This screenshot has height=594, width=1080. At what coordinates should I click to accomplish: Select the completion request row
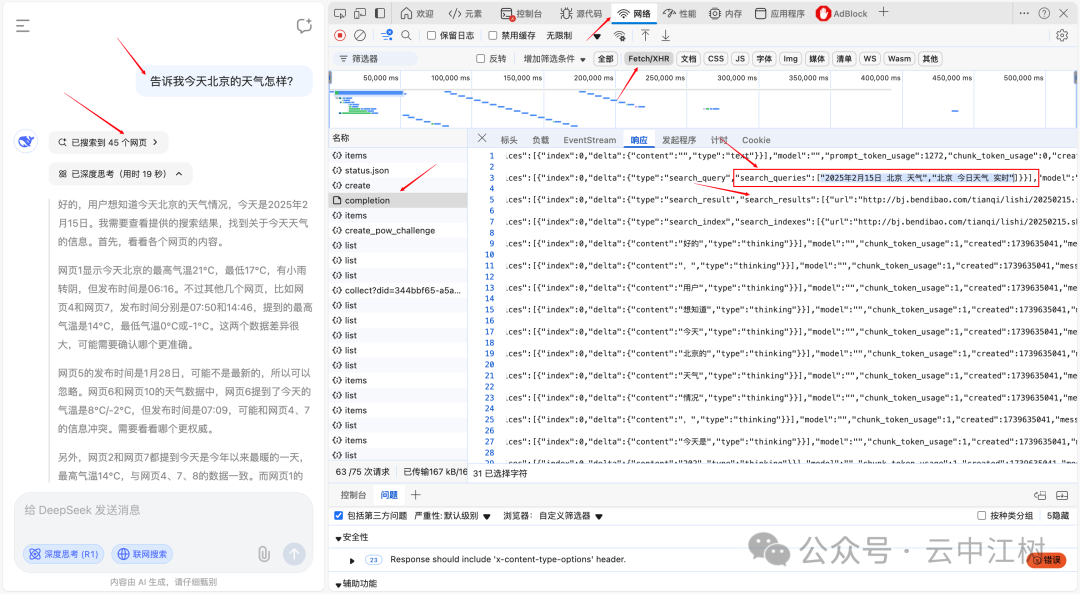pos(398,200)
